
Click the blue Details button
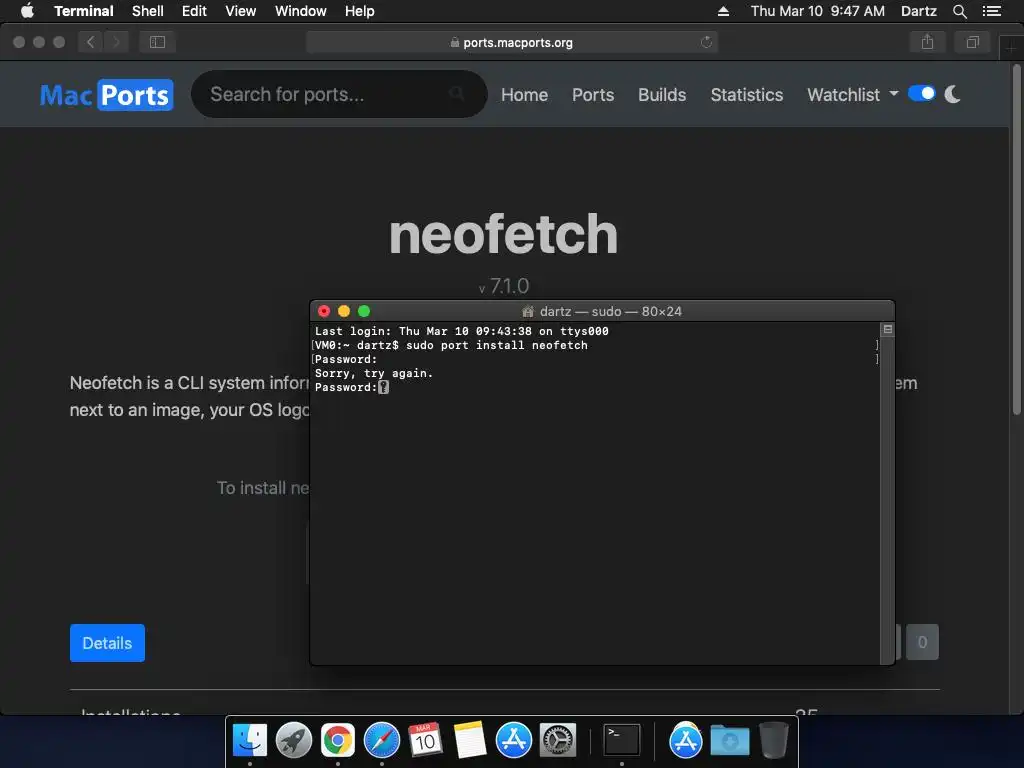tap(107, 643)
